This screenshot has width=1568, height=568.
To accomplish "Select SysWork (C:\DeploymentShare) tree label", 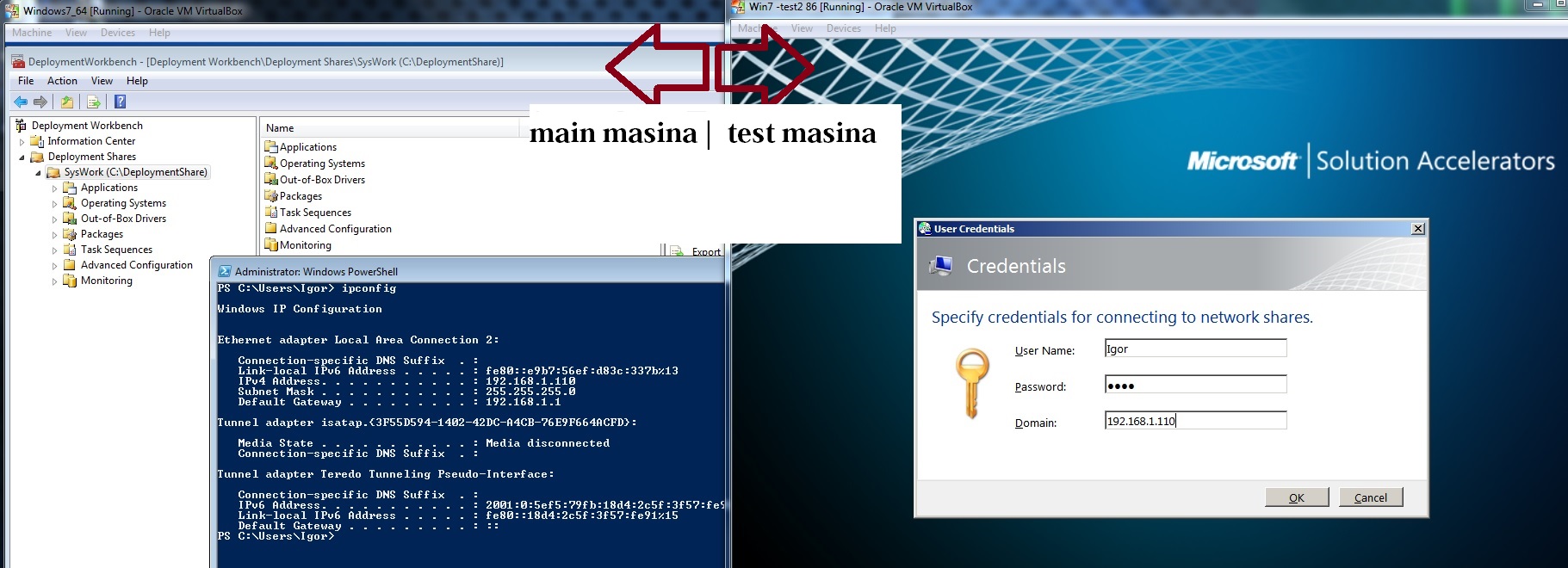I will 135,172.
